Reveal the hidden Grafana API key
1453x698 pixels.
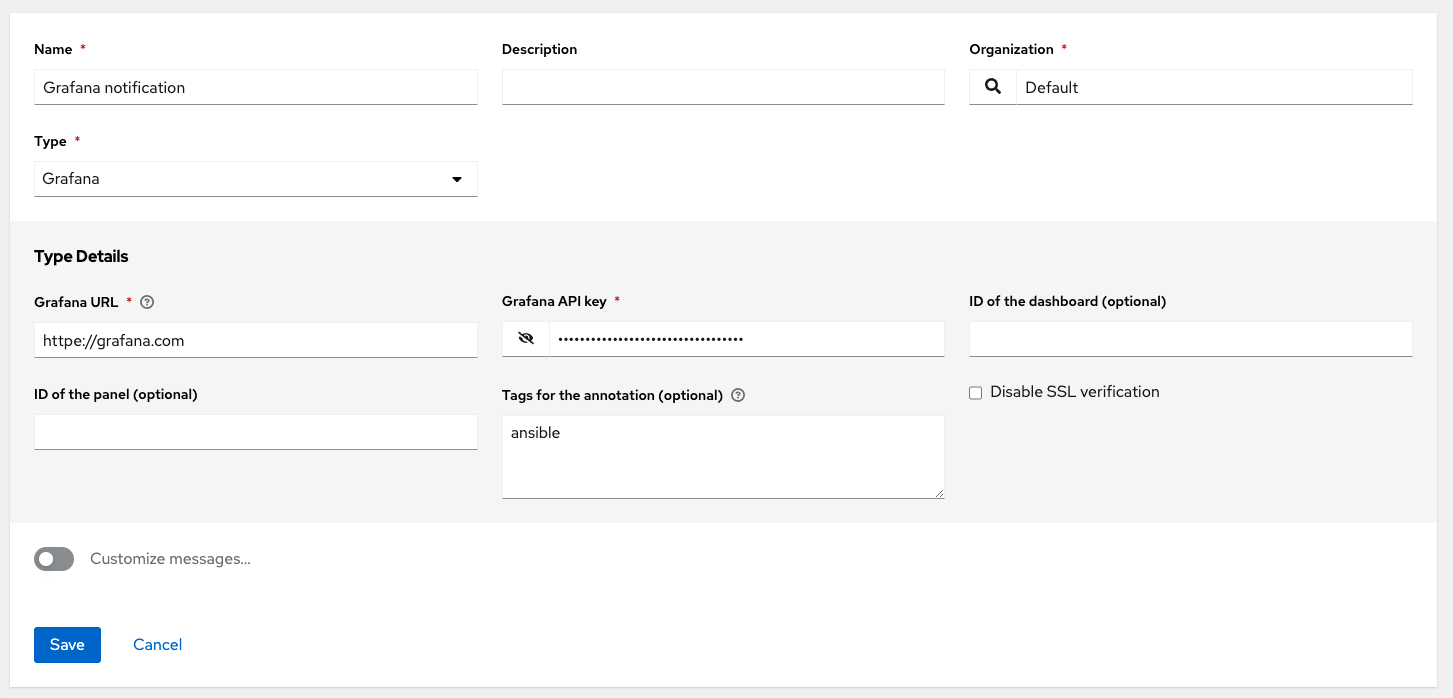[x=524, y=338]
